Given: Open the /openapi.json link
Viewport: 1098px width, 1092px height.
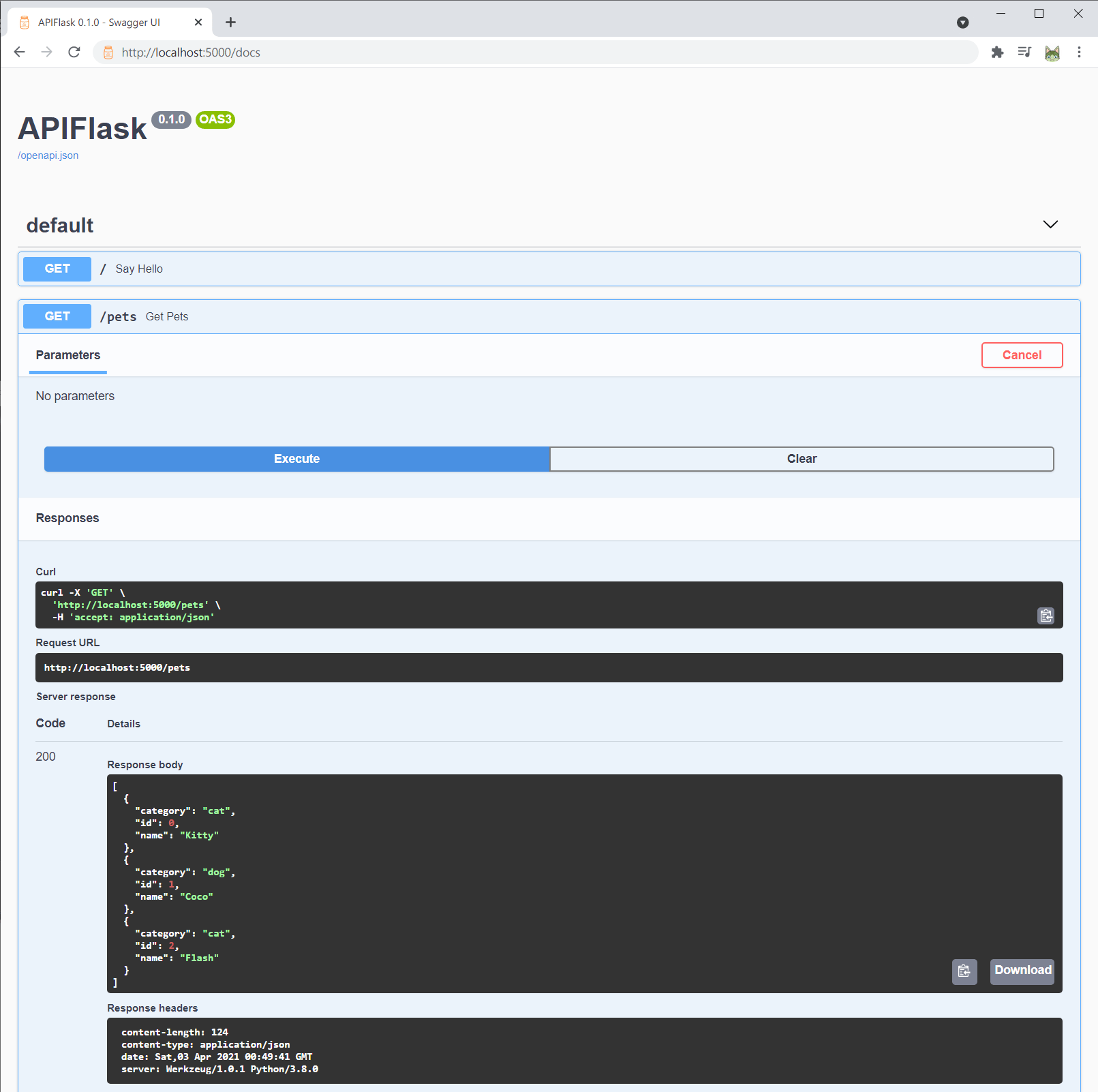Looking at the screenshot, I should pos(48,155).
